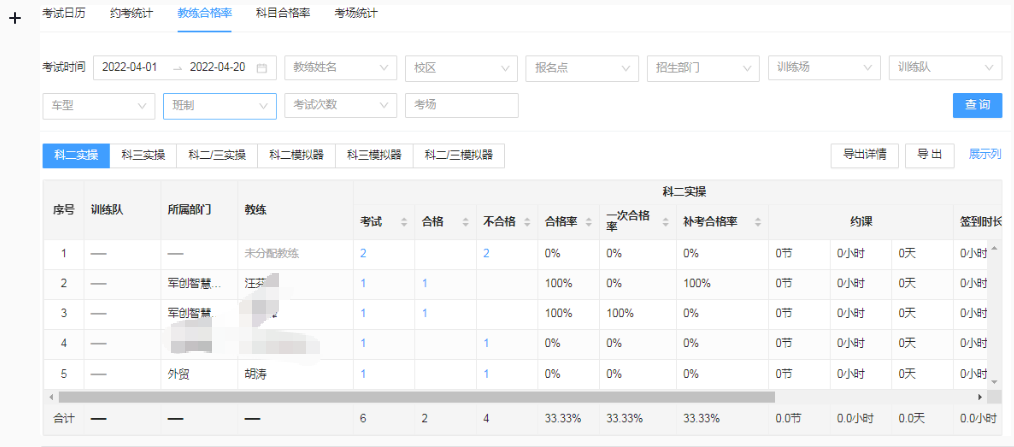Expand the 车型 dropdown
The image size is (1014, 447).
click(x=98, y=105)
